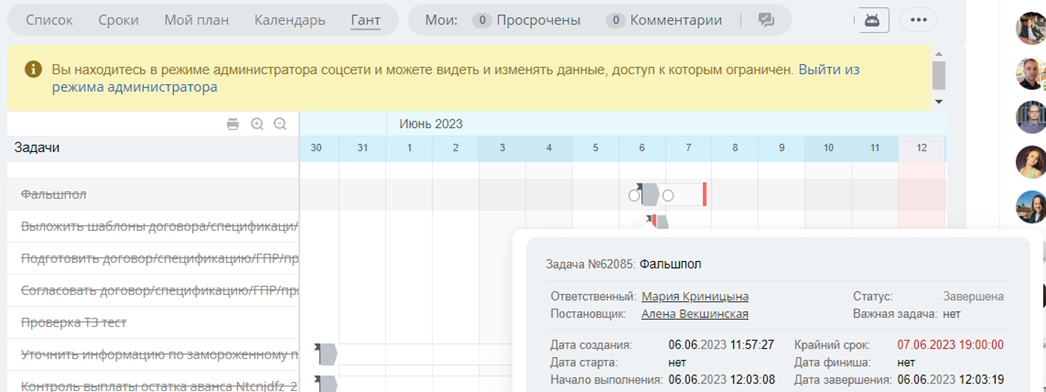Click the chat bubbles icon in filter bar
This screenshot has height=392, width=1046.
click(x=766, y=20)
